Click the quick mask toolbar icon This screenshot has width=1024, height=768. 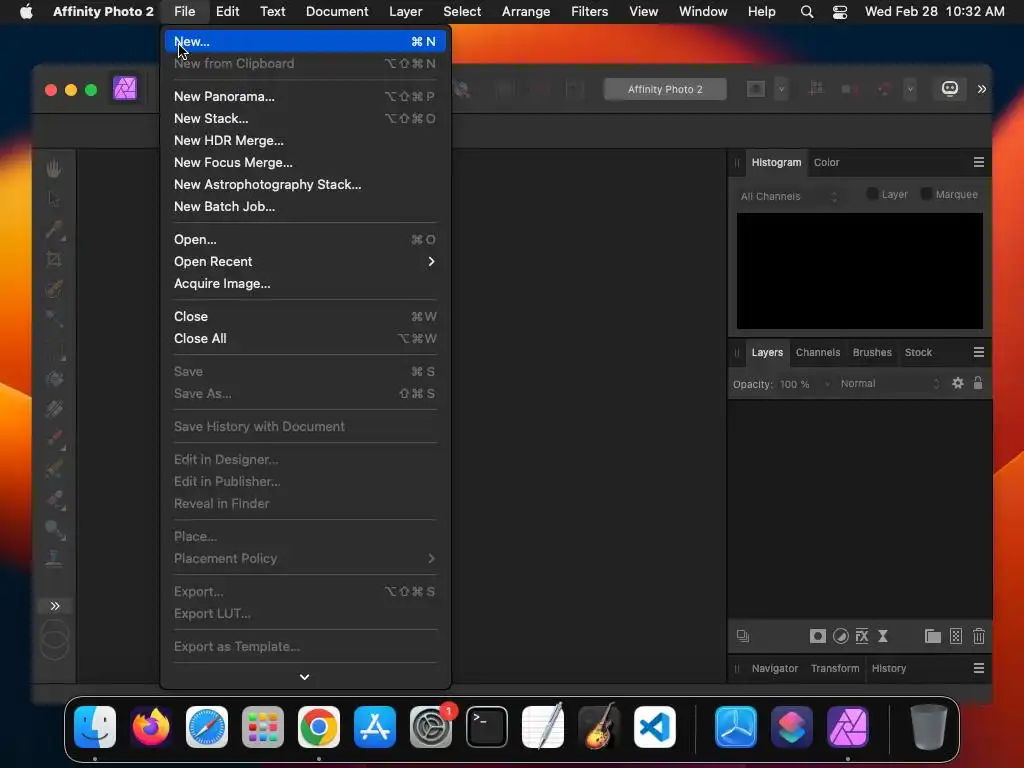(x=756, y=89)
